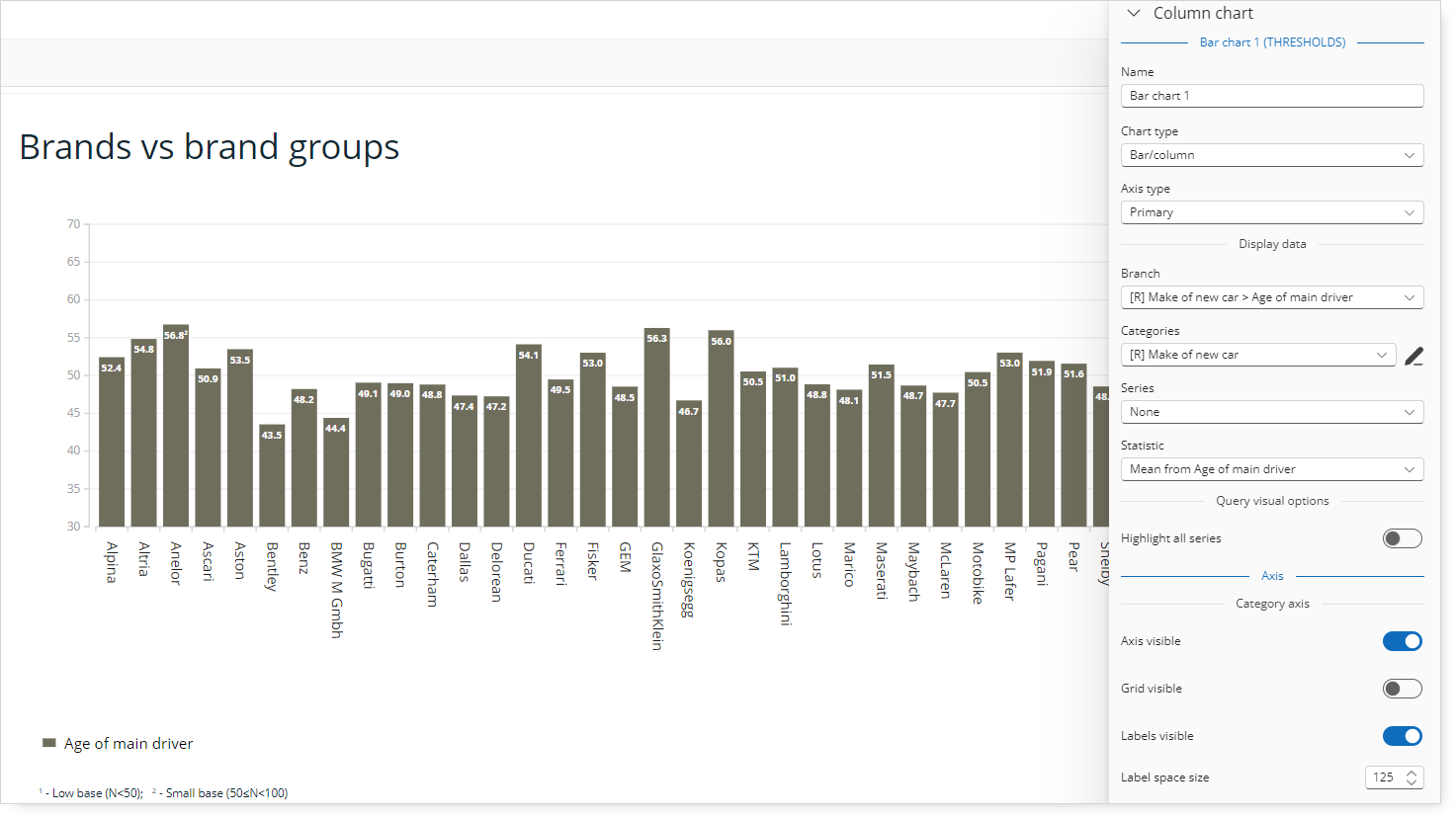
Task: Click the BMW M Gmbh bar labeled 44.4
Action: tap(336, 472)
